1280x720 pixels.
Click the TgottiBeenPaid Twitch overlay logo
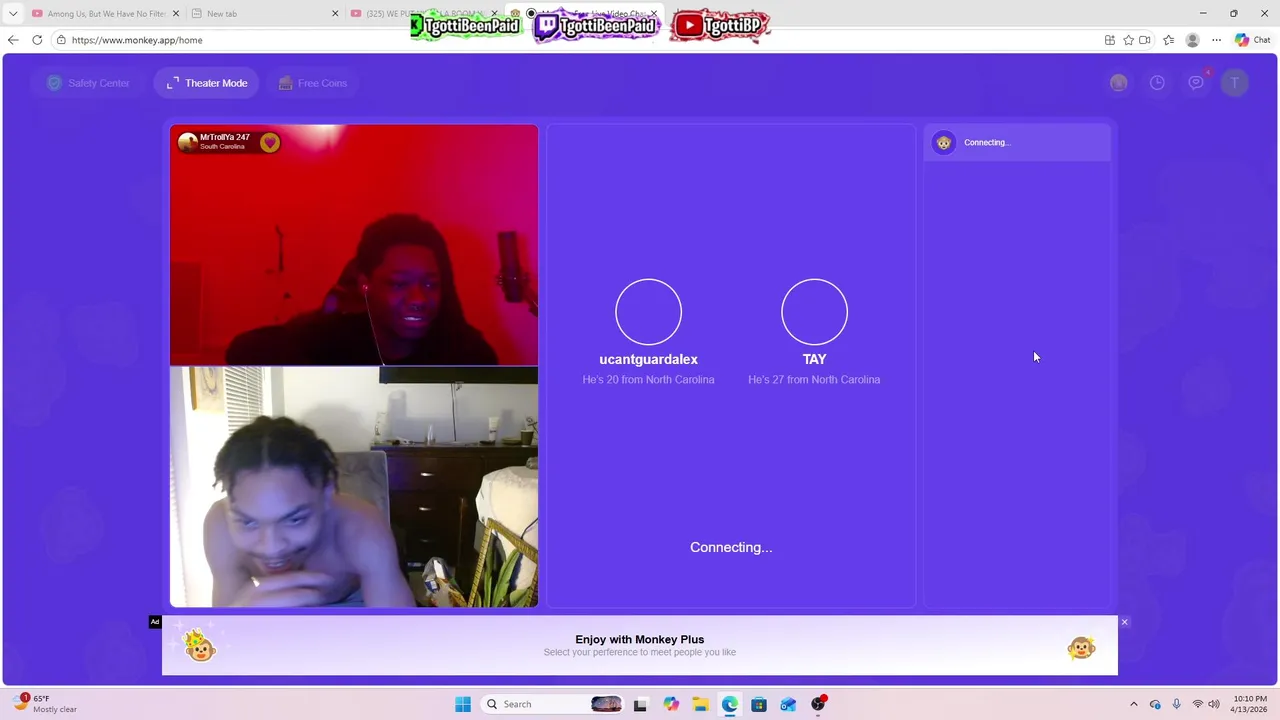click(x=597, y=26)
